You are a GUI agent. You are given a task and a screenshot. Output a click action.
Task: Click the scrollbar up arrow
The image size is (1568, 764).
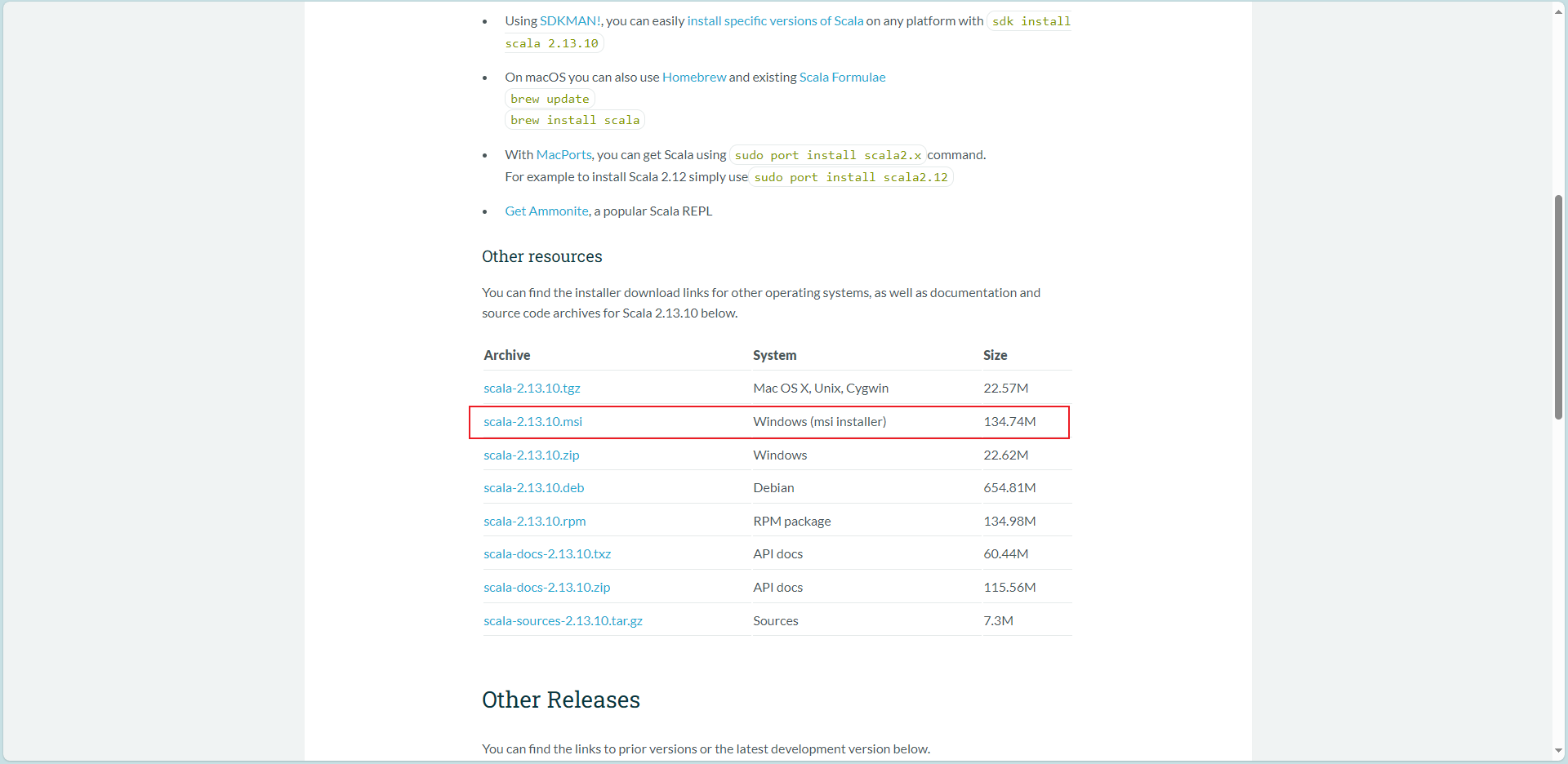pyautogui.click(x=1559, y=11)
